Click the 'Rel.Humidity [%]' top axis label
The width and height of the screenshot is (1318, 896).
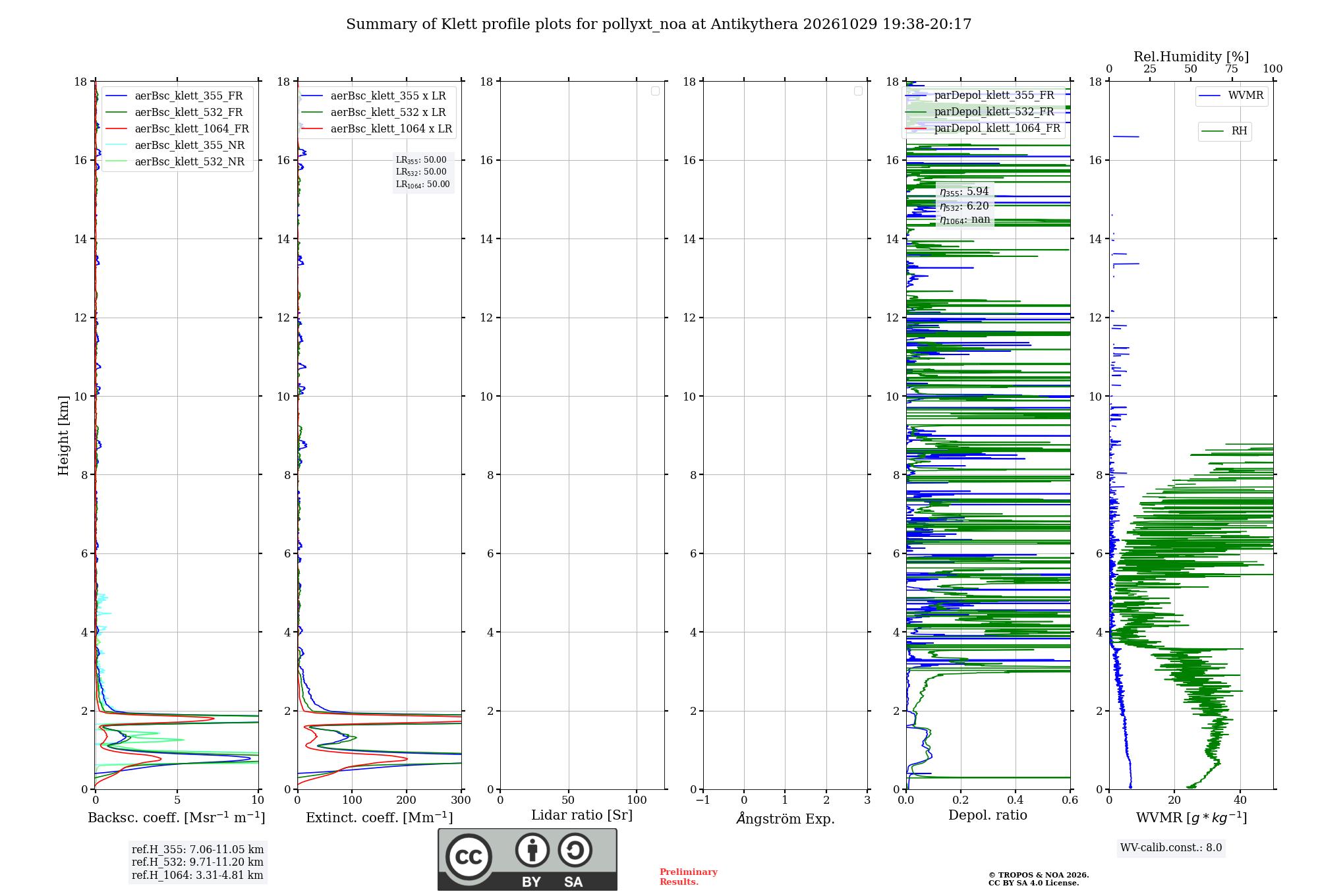(1191, 57)
